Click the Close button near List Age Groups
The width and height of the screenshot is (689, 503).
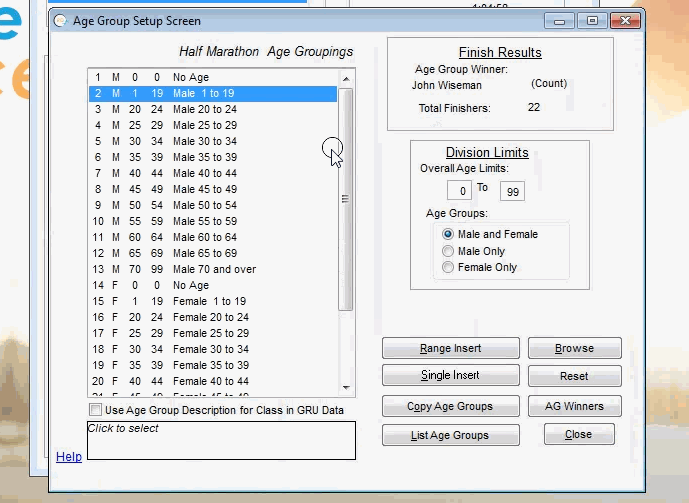click(579, 434)
